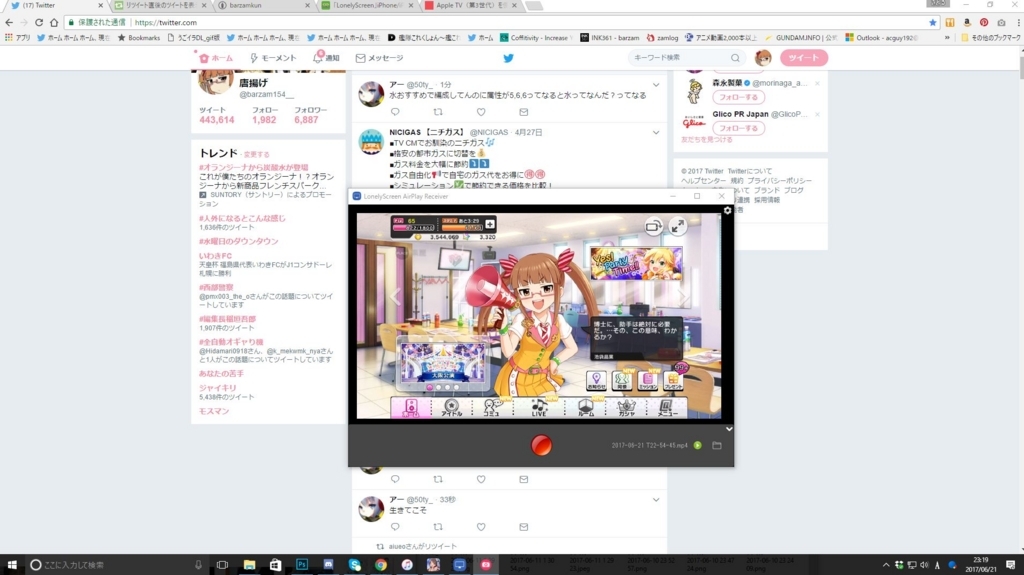Viewport: 1024px width, 575px height.
Task: Tap the right arrow in the game room
Action: click(683, 297)
